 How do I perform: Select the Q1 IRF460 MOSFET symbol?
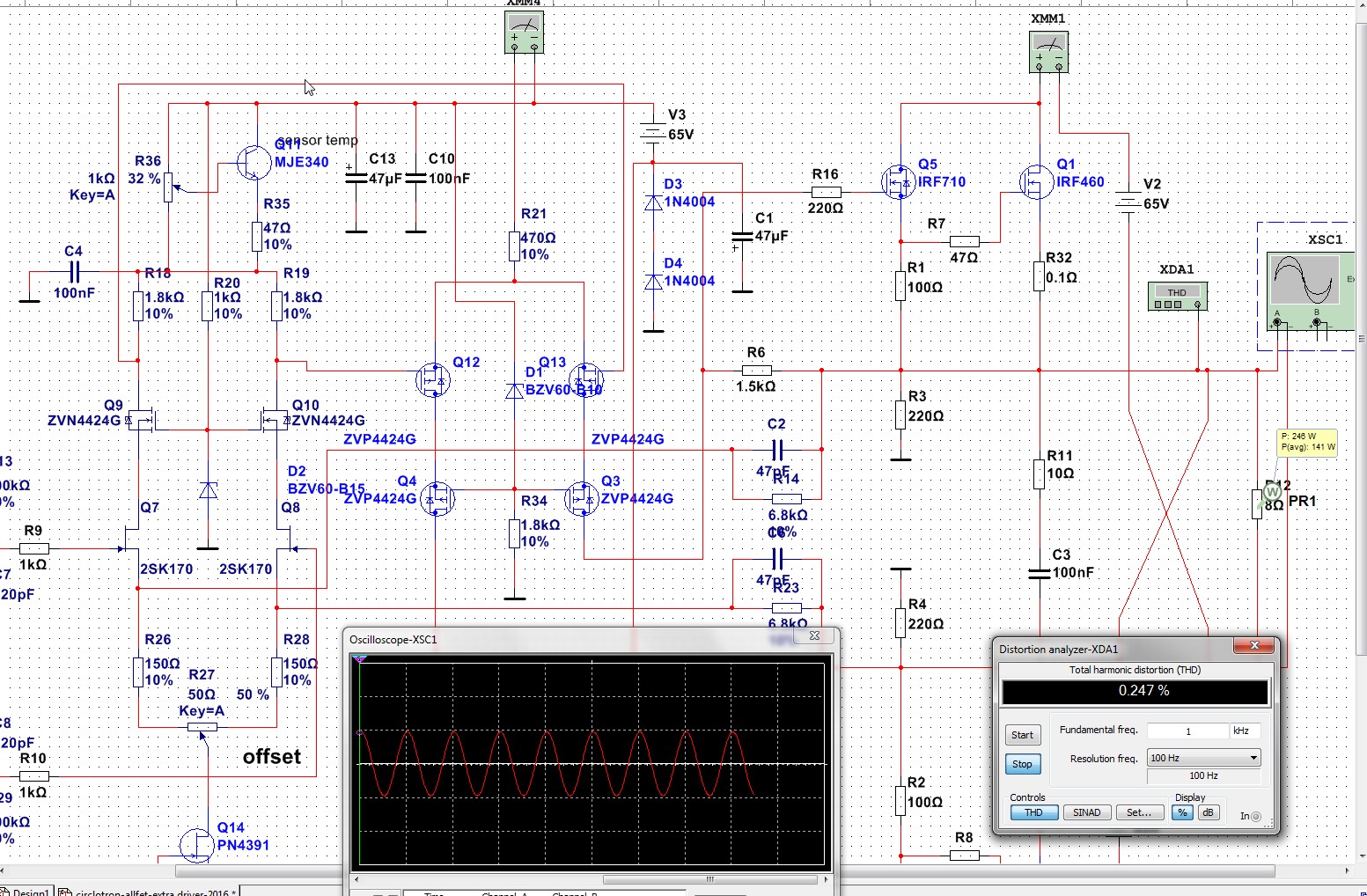click(1037, 181)
